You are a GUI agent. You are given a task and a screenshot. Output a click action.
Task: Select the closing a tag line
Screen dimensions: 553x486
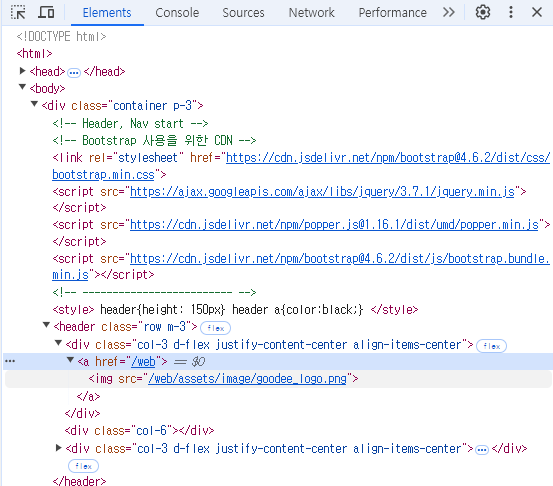tap(89, 396)
